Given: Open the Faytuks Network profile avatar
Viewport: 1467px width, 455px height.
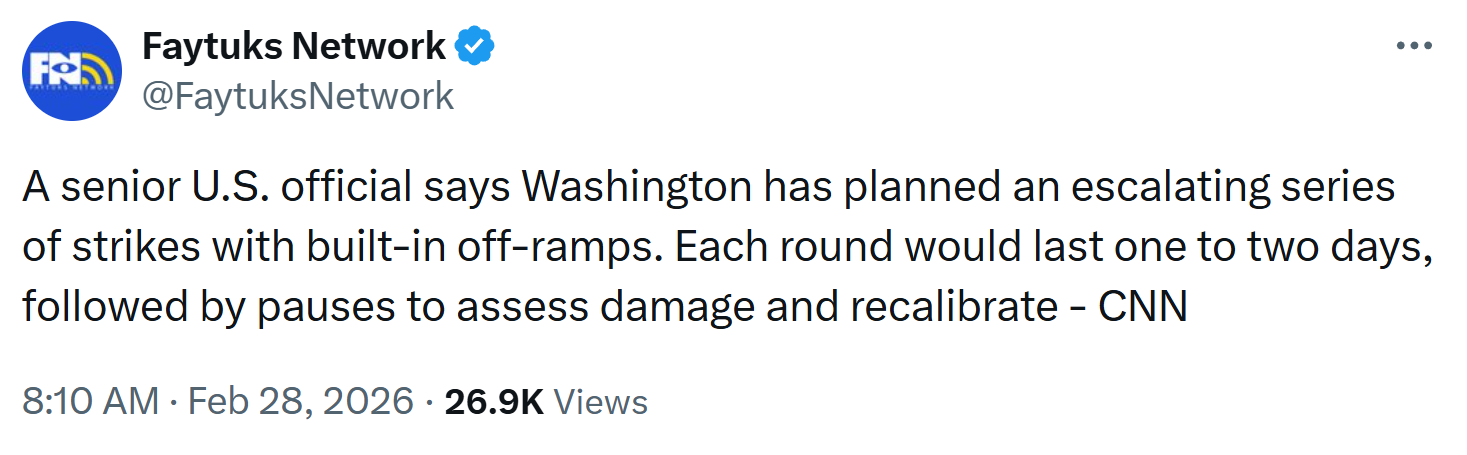Looking at the screenshot, I should coord(71,71).
